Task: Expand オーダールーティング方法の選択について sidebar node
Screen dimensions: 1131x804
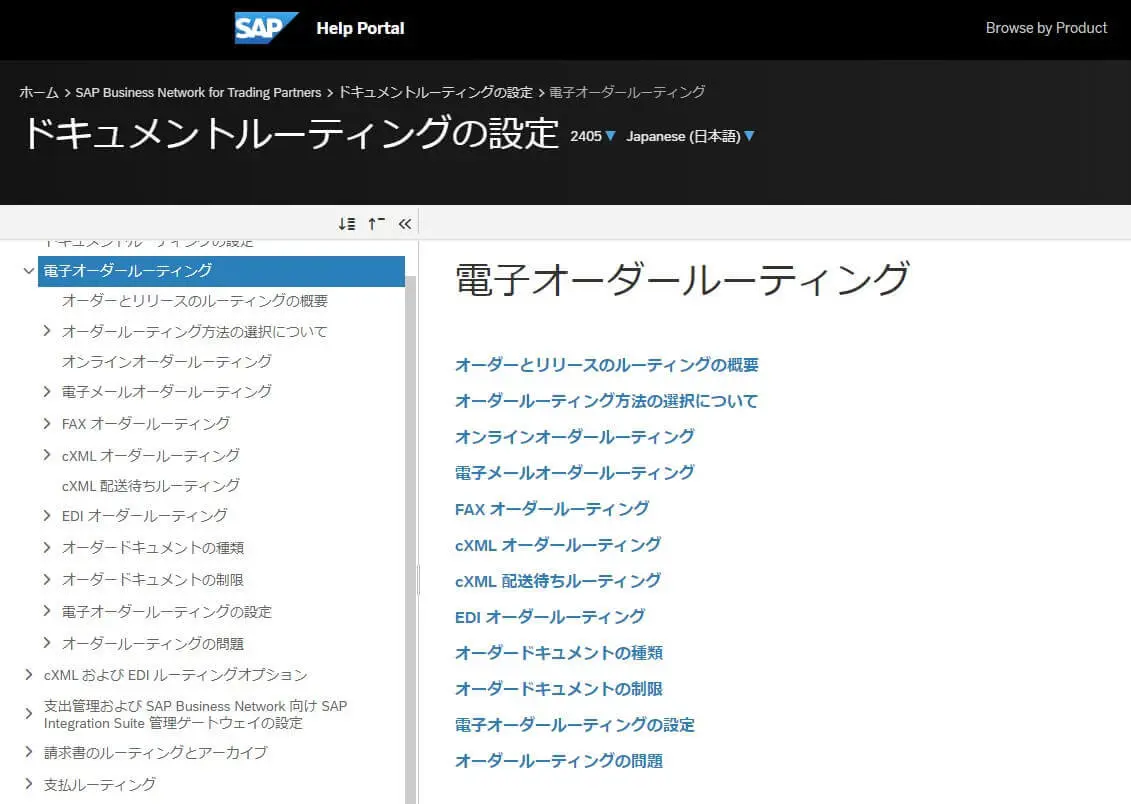Action: [x=47, y=331]
